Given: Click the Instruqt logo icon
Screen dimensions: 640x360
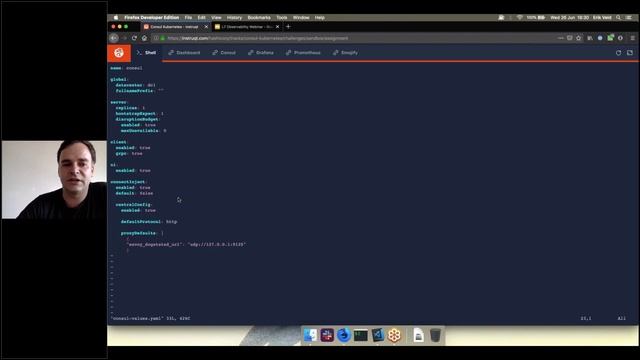Looking at the screenshot, I should (x=119, y=53).
